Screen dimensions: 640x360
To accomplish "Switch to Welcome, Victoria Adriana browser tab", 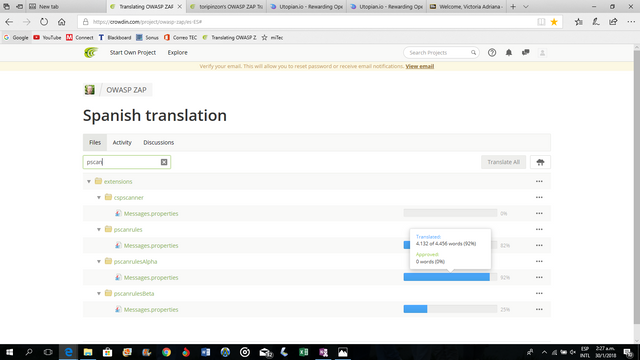I will [x=466, y=7].
